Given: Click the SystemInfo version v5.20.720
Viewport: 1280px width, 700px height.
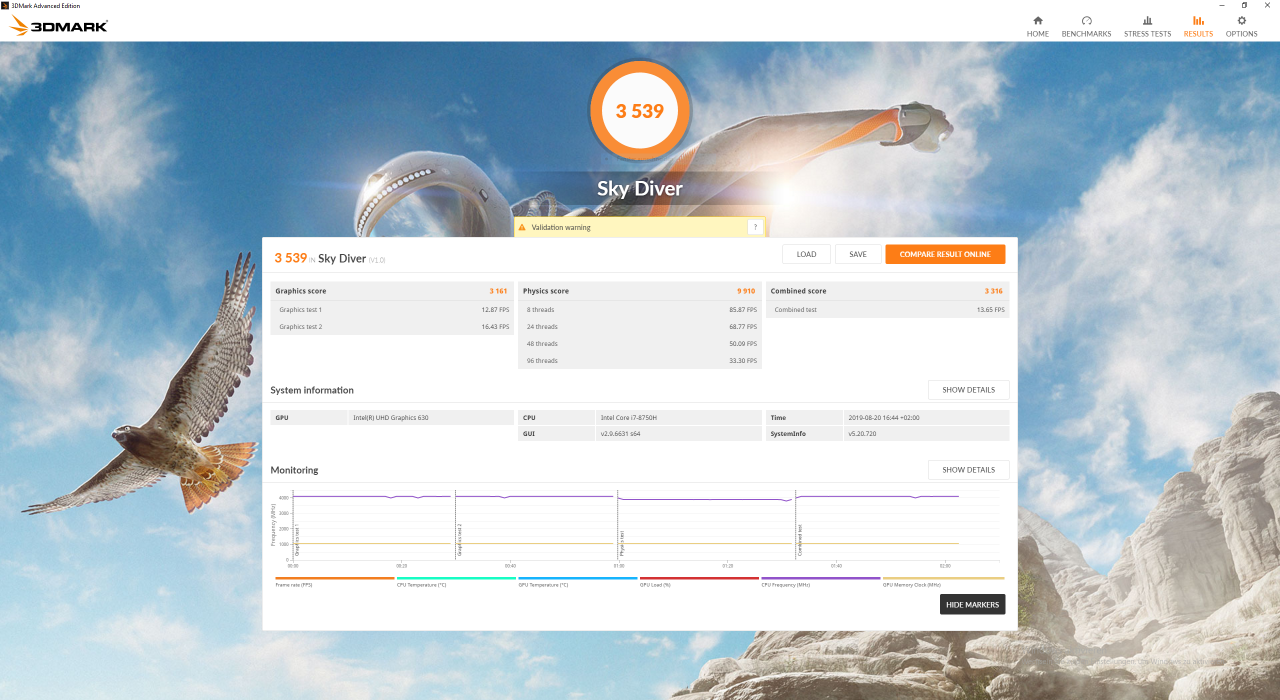Looking at the screenshot, I should [x=864, y=434].
